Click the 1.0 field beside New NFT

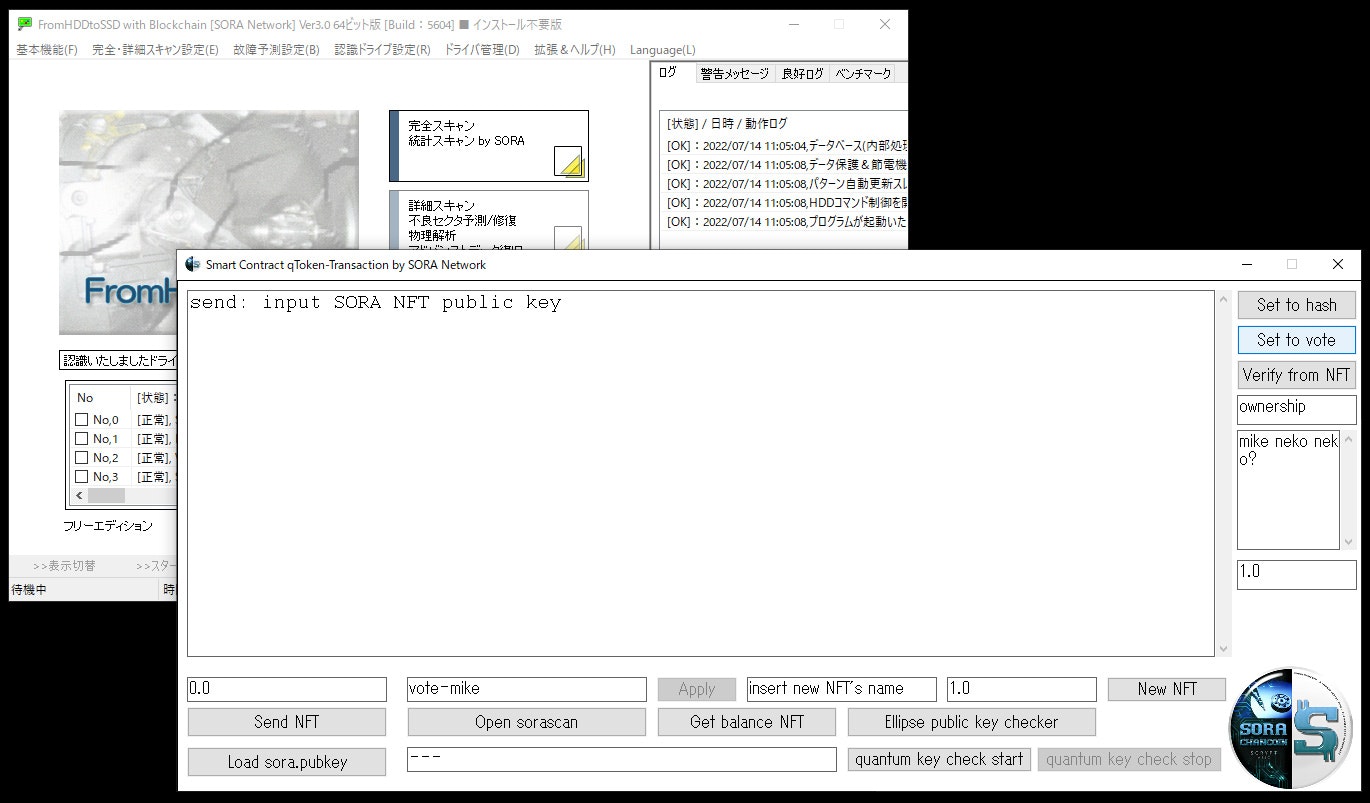[x=1021, y=689]
